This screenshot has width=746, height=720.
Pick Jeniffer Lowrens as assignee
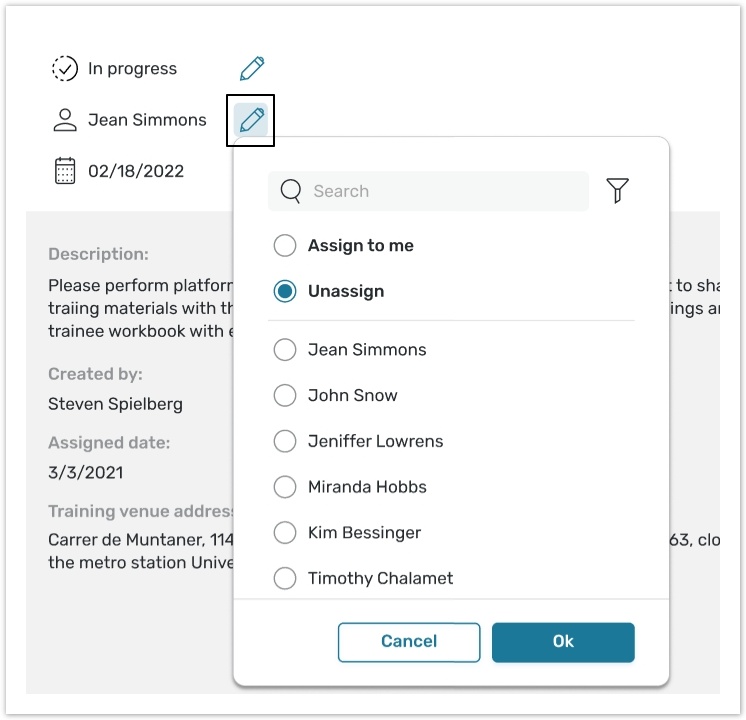tap(285, 441)
